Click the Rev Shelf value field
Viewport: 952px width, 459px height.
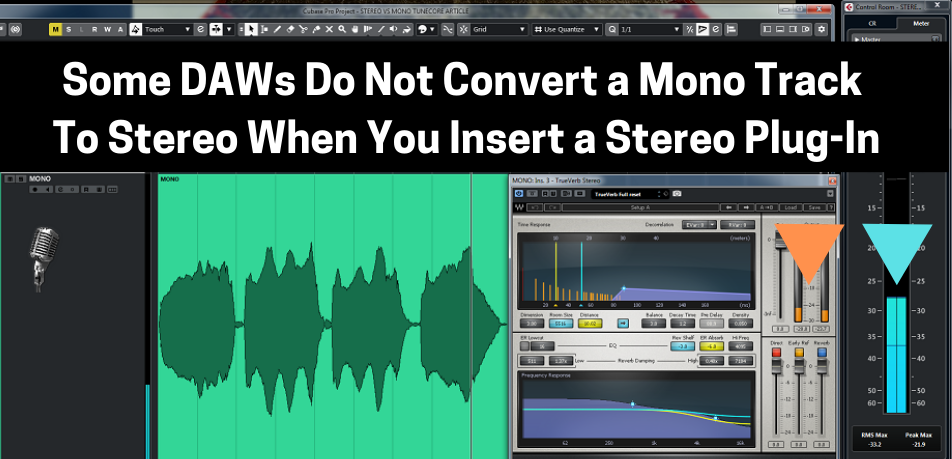point(682,346)
